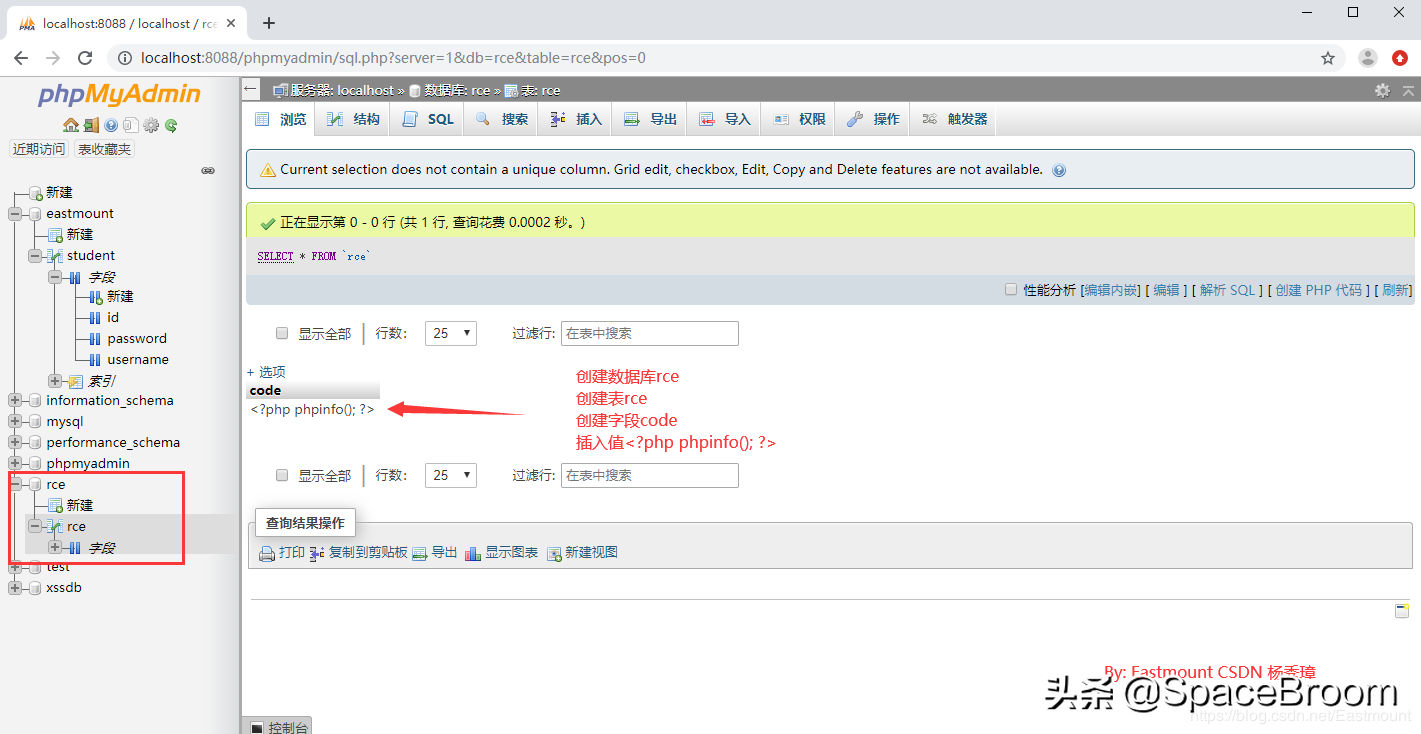
Task: Open the 行数 rows dropdown showing 25
Action: (450, 333)
